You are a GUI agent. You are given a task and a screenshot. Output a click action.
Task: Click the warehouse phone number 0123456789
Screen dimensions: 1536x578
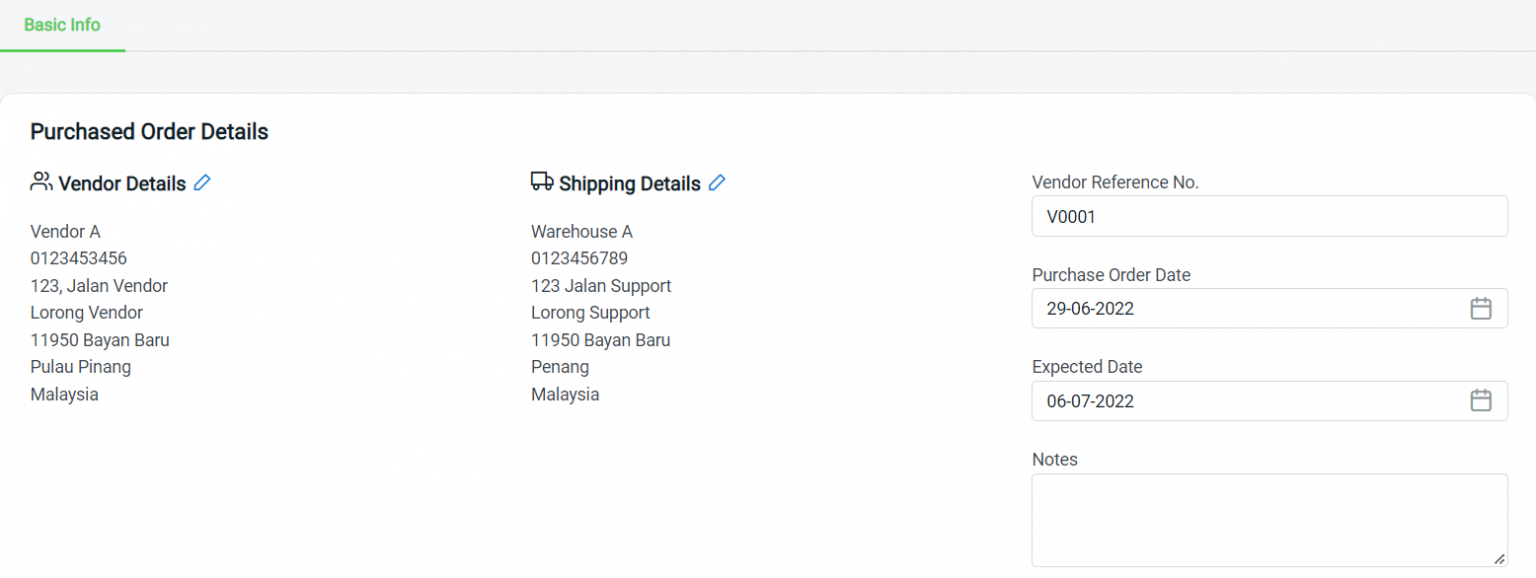tap(579, 258)
